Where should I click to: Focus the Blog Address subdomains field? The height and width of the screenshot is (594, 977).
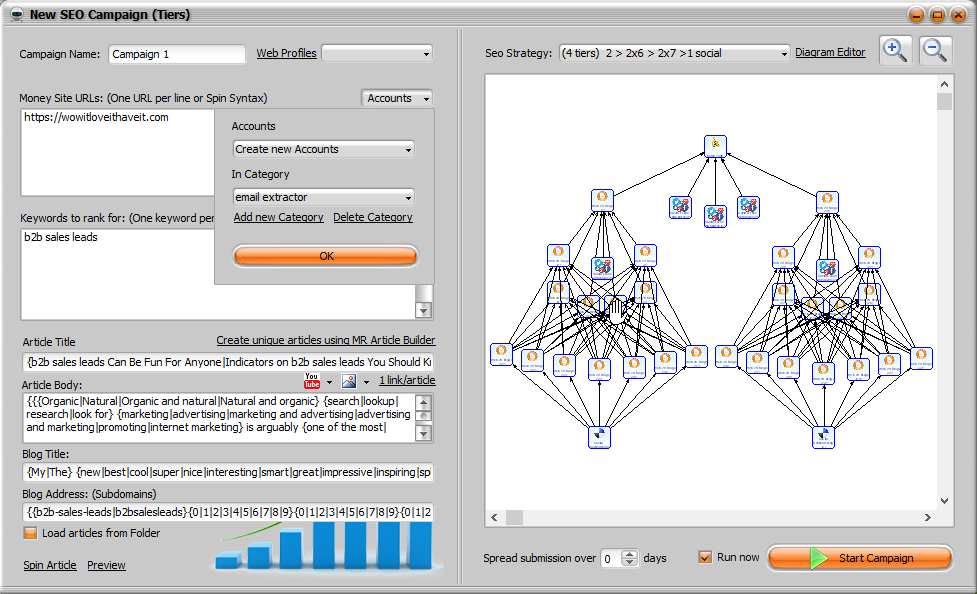pos(227,512)
